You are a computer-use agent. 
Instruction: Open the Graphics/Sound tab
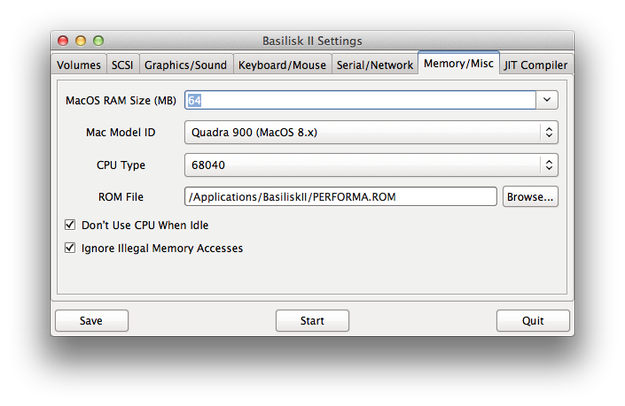click(x=186, y=65)
